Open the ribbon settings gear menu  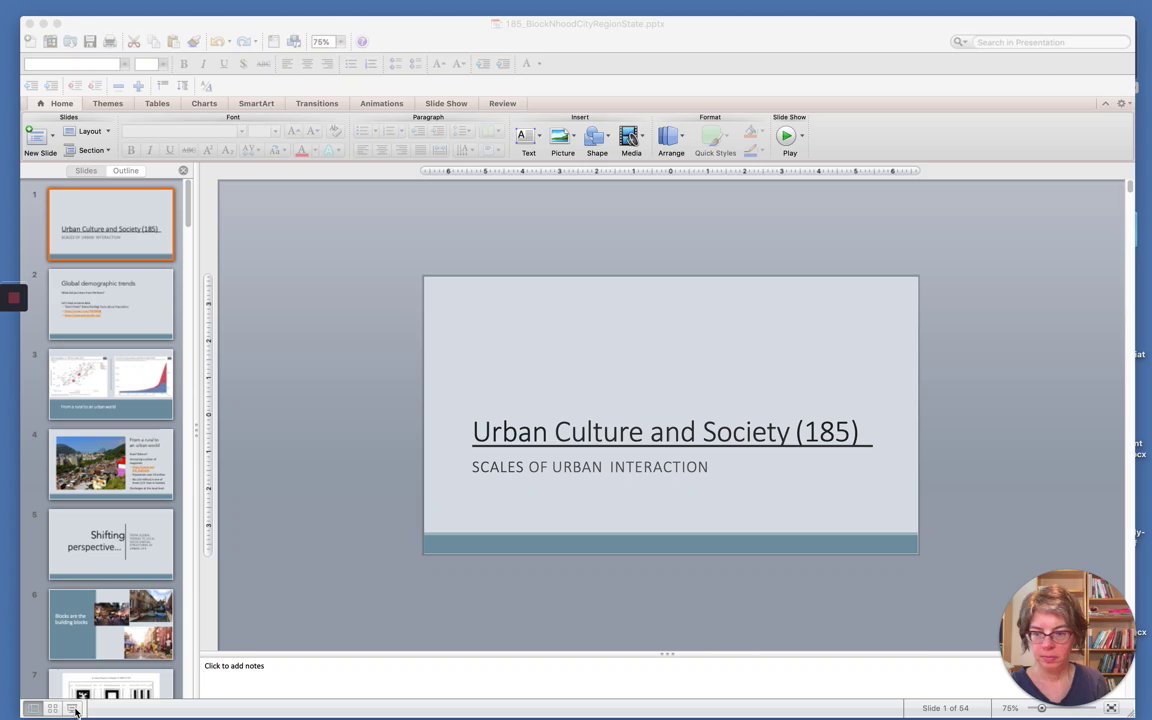click(x=1122, y=104)
